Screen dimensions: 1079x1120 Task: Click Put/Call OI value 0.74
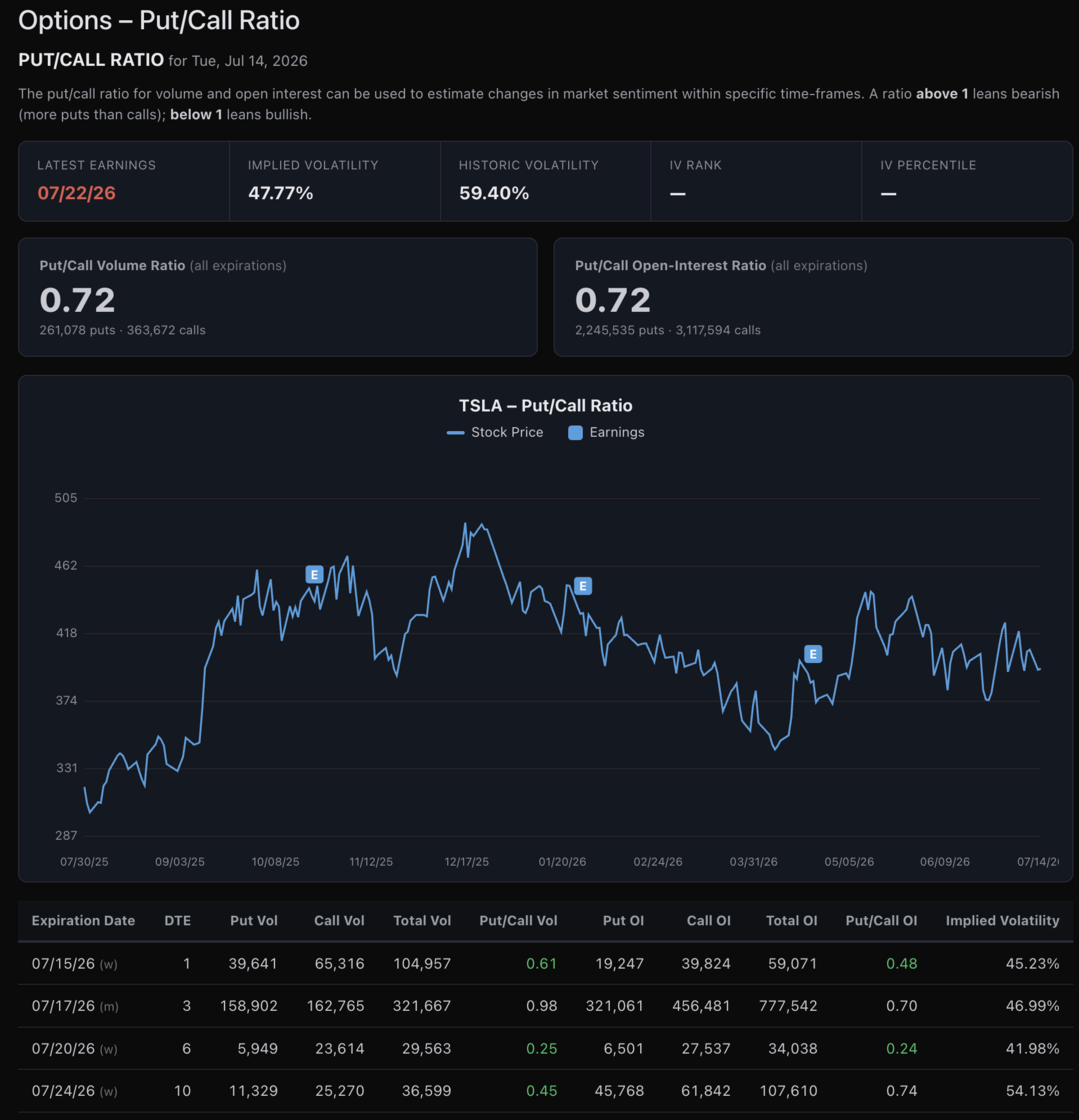tap(901, 1091)
